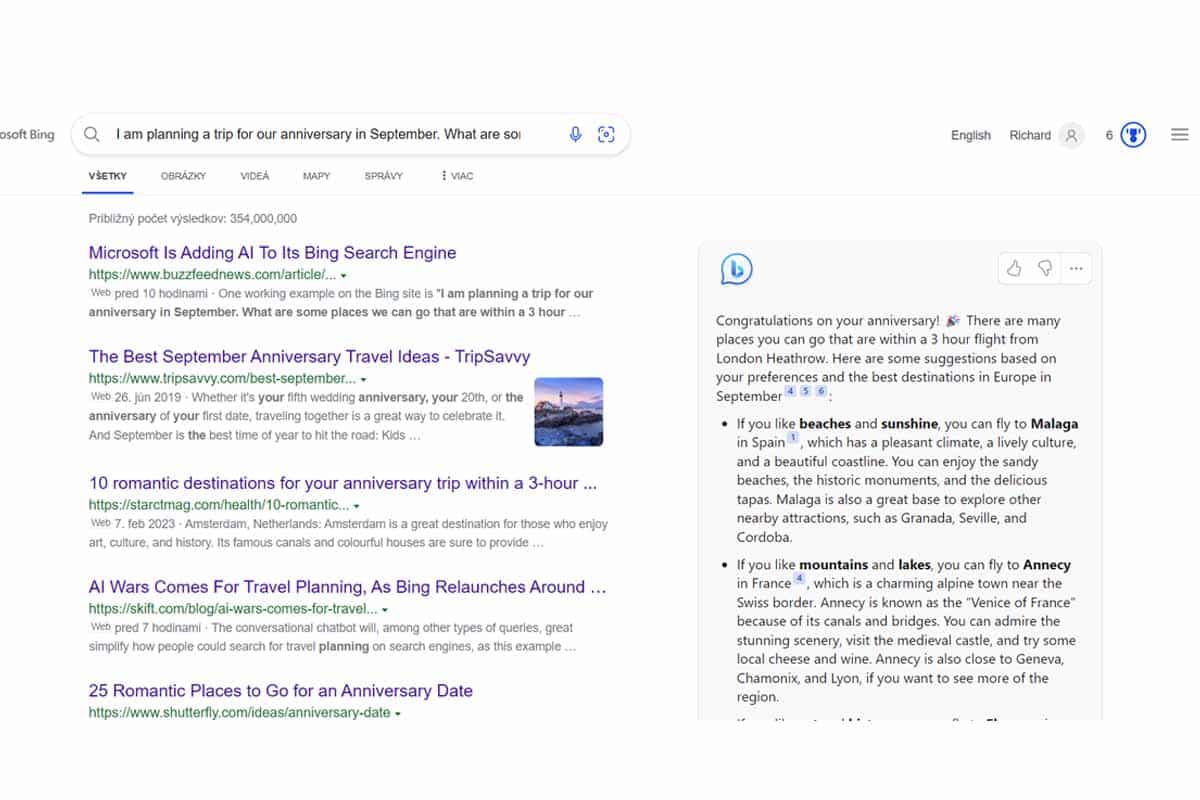Open more options ellipsis in chat card
Viewport: 1200px width, 800px height.
(1076, 268)
